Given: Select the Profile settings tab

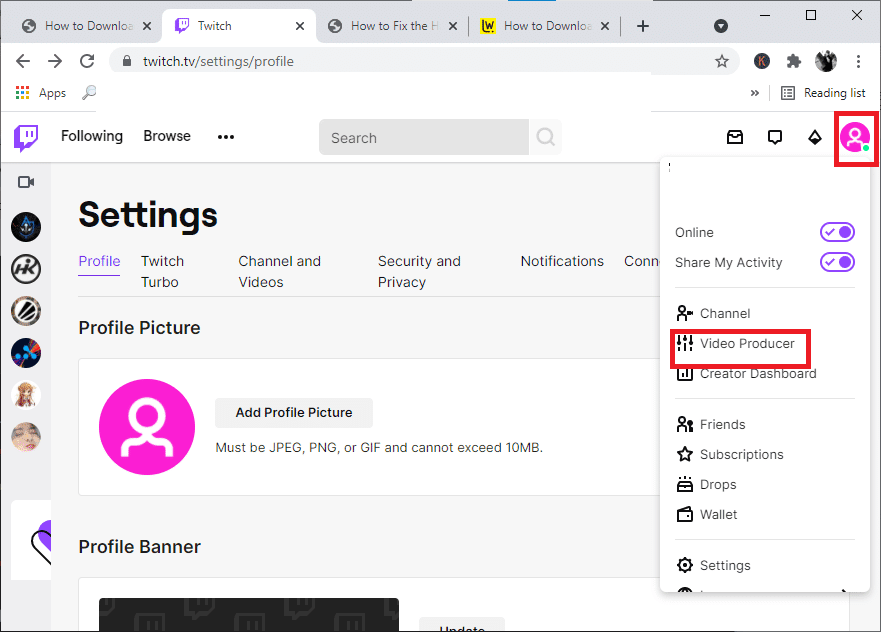Looking at the screenshot, I should [99, 261].
